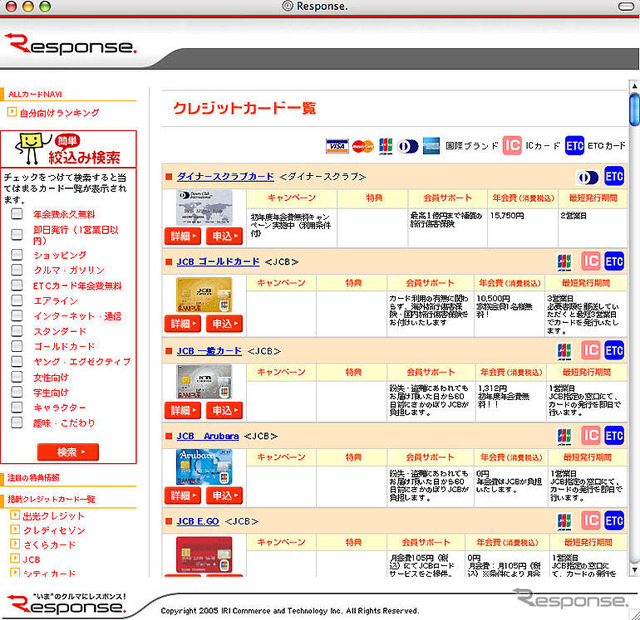Viewport: 640px width, 620px height.
Task: Click 詳細 button for ダイナースクラブカード
Action: tap(182, 236)
